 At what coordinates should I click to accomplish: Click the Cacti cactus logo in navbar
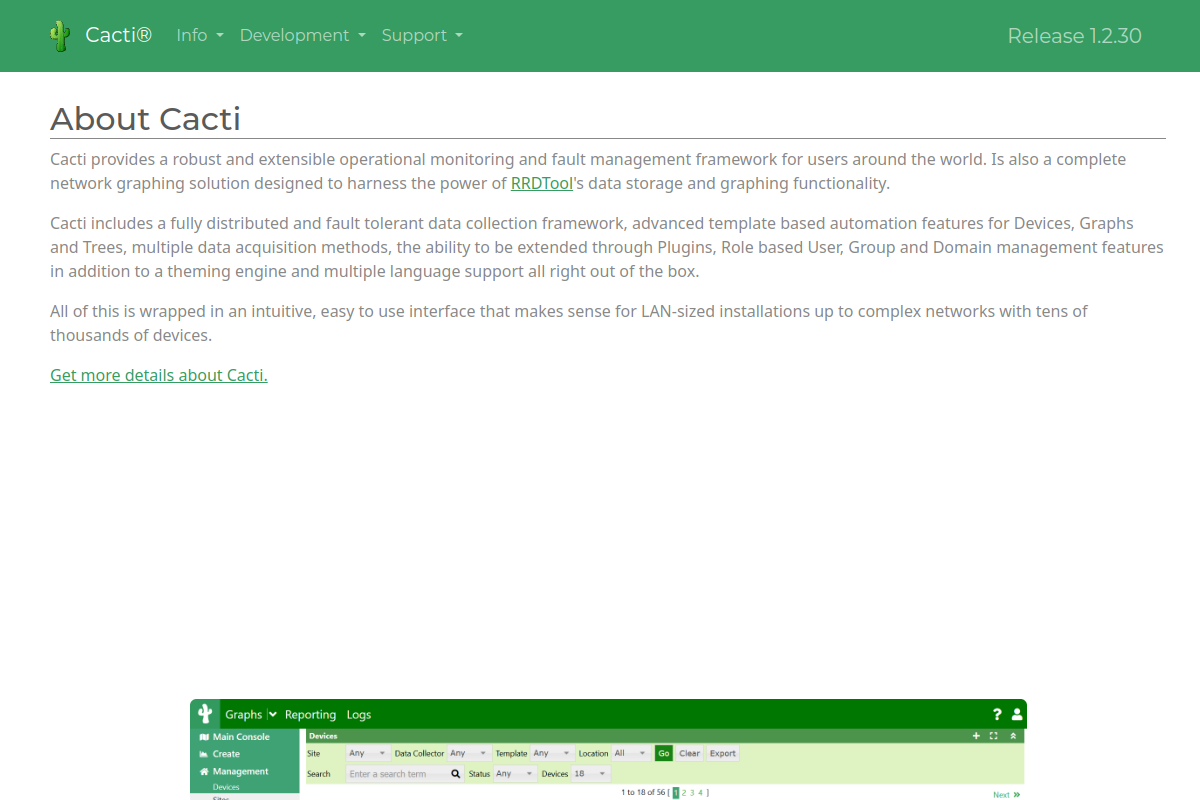coord(60,36)
